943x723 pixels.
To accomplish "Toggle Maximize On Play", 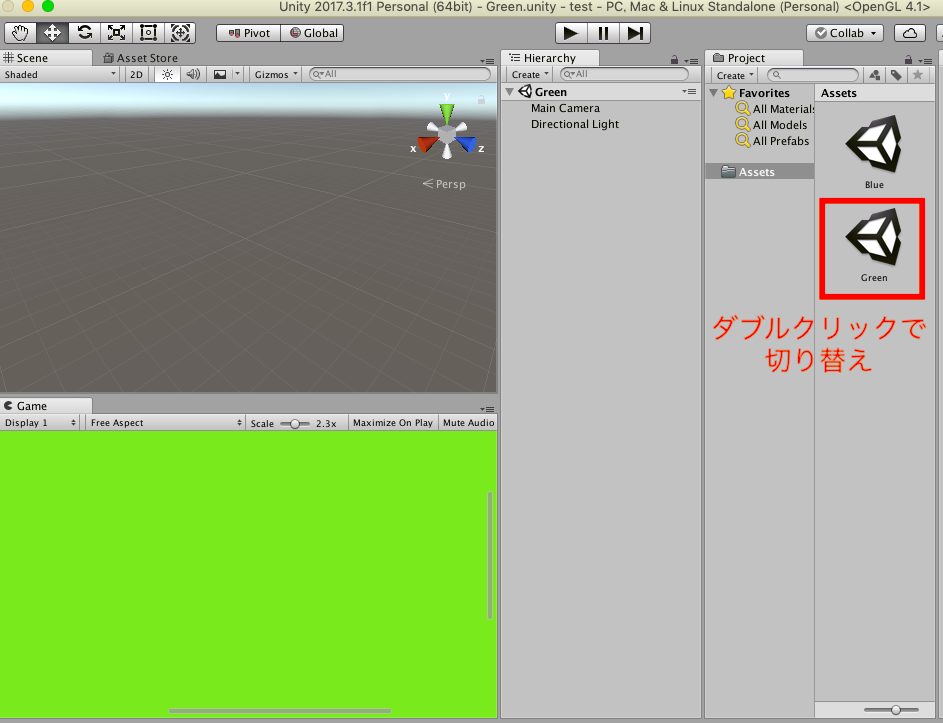I will tap(393, 423).
